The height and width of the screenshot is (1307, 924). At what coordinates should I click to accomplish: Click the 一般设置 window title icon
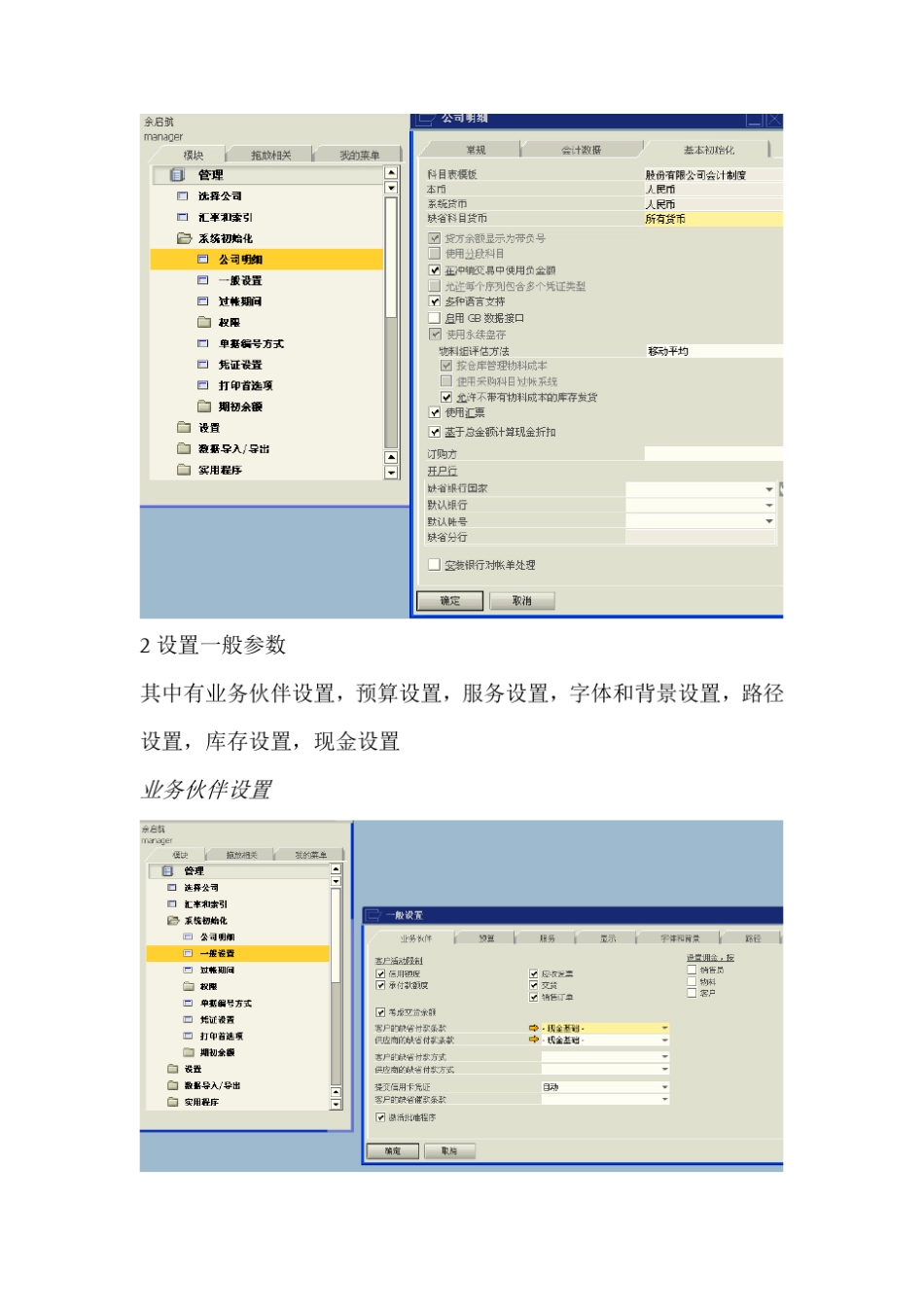point(373,915)
